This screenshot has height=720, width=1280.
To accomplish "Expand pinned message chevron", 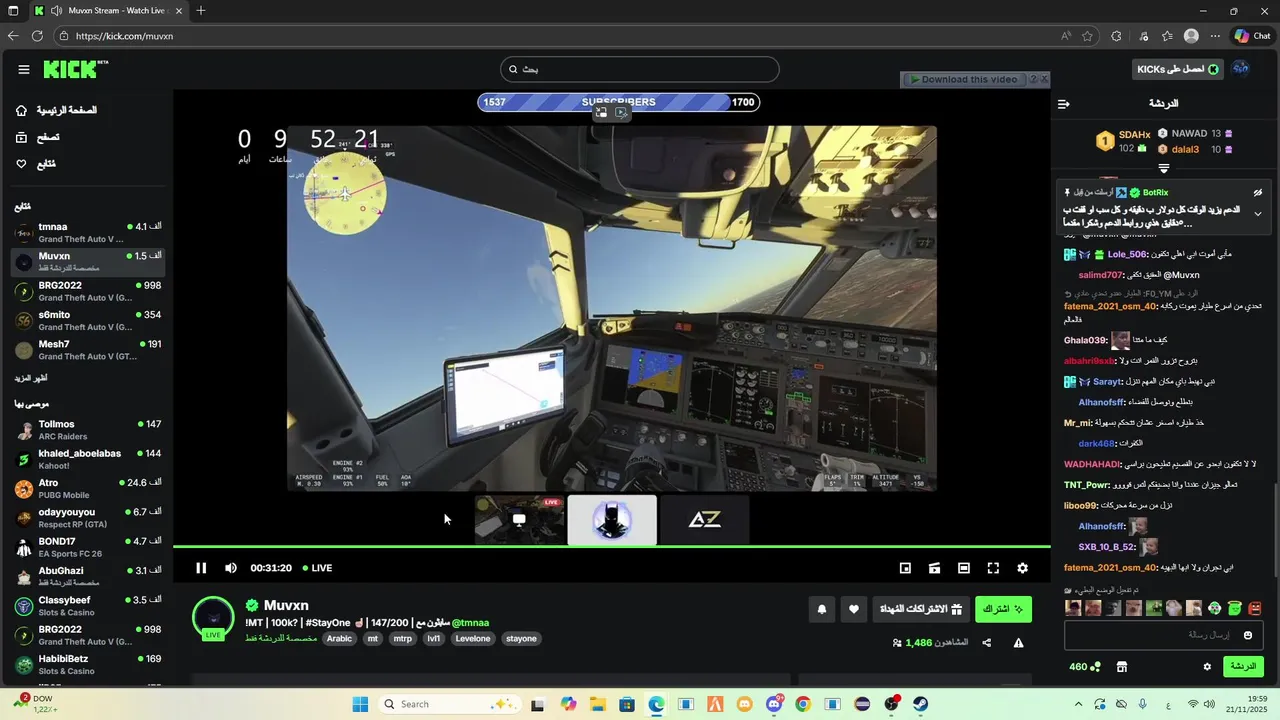I will 1258,214.
